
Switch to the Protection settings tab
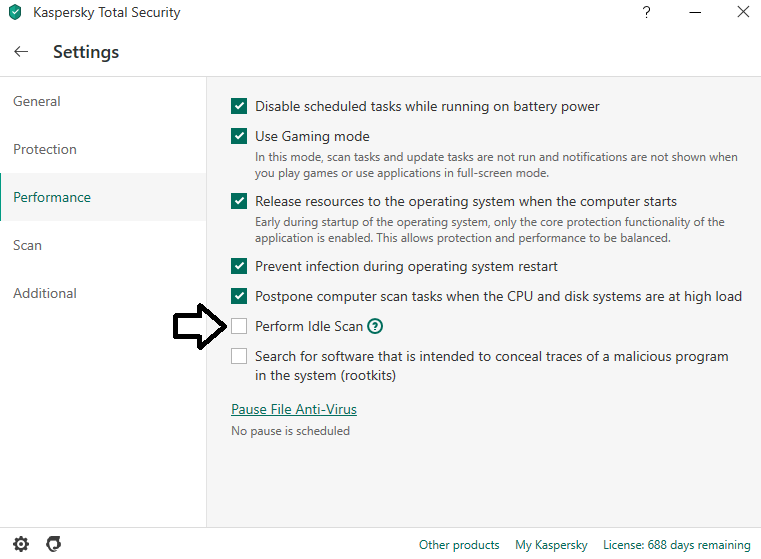45,149
